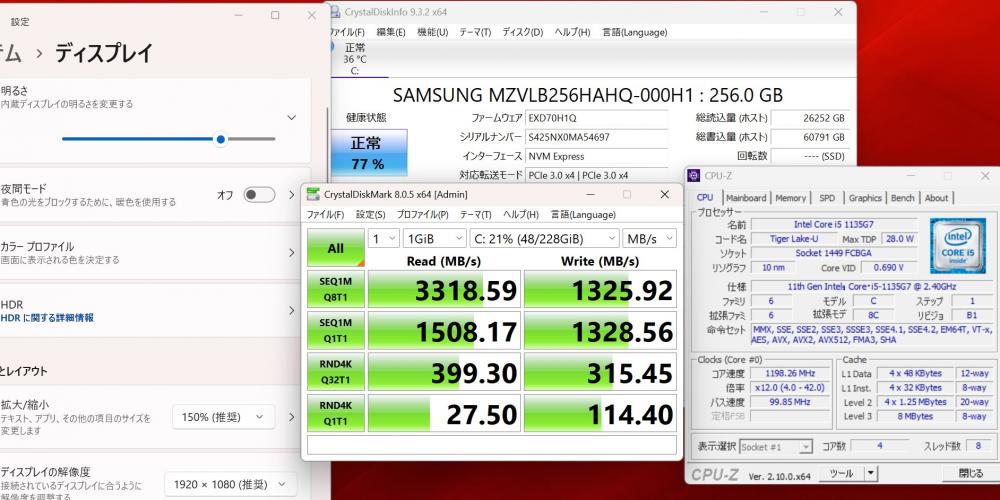Open 言語(Language) menu in CrystalDiskMark
The image size is (1000, 500).
pos(583,215)
